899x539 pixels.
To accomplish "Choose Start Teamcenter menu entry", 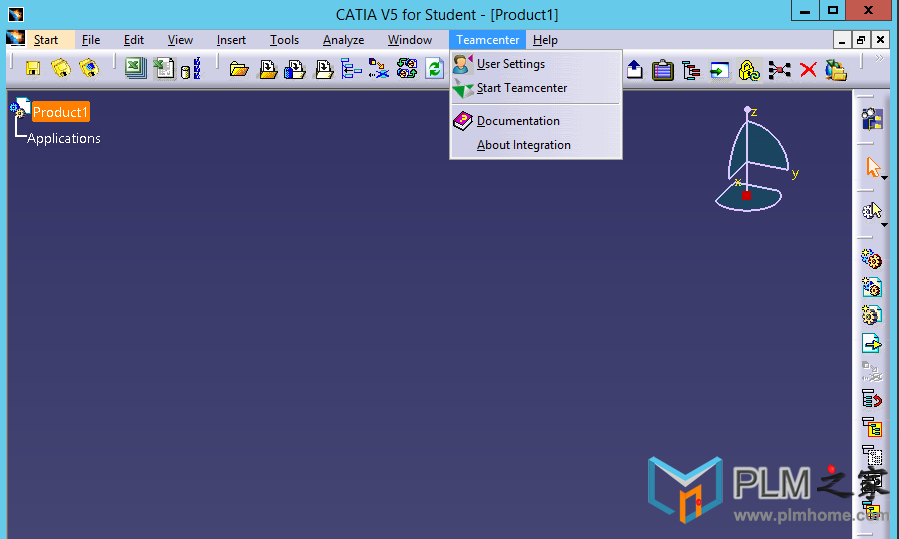I will pyautogui.click(x=536, y=88).
